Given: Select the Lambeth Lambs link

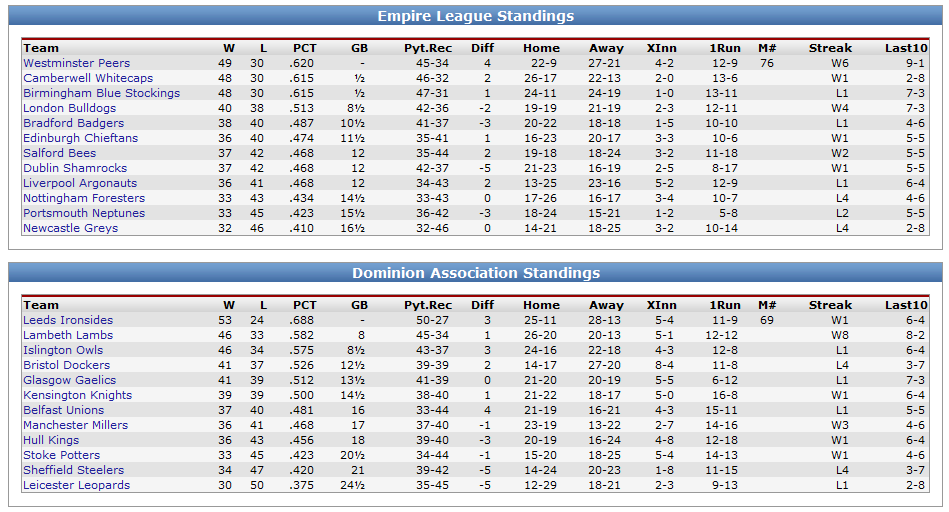Looking at the screenshot, I should (x=68, y=335).
